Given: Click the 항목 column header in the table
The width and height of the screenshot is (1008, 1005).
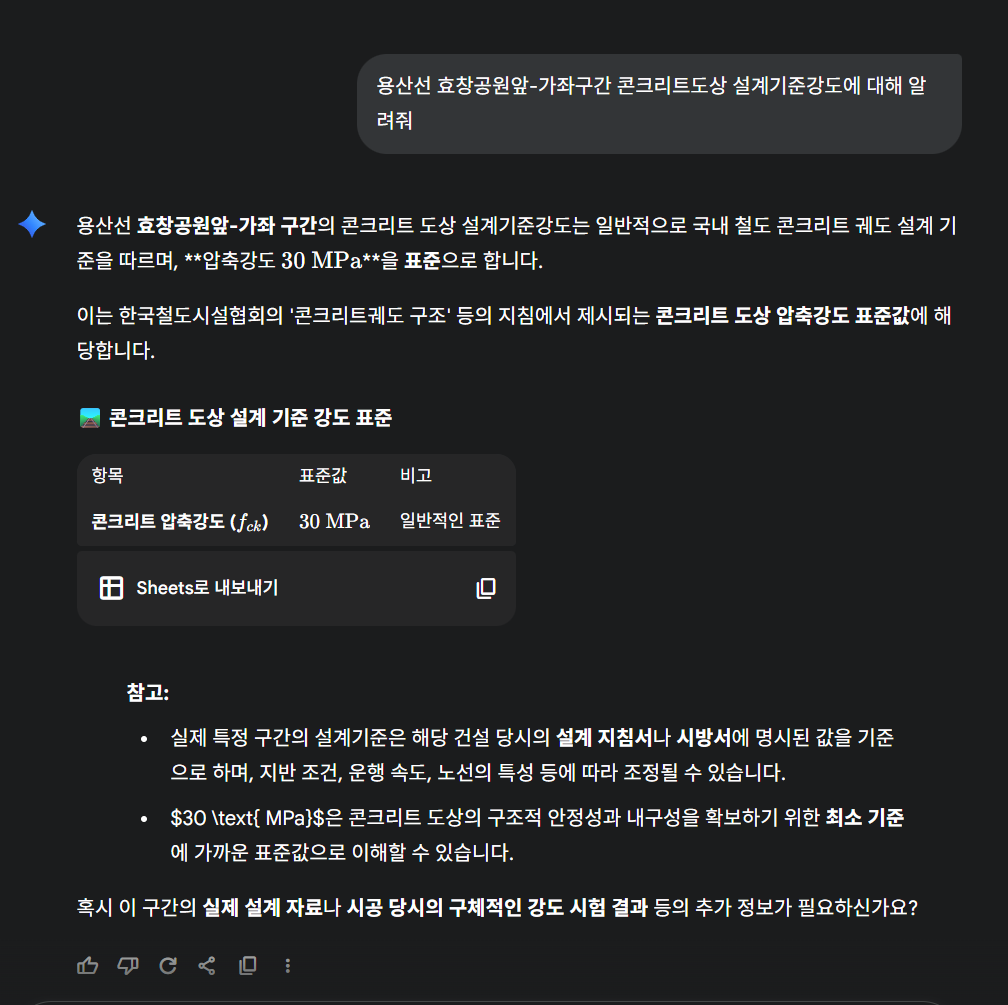Looking at the screenshot, I should click(109, 476).
